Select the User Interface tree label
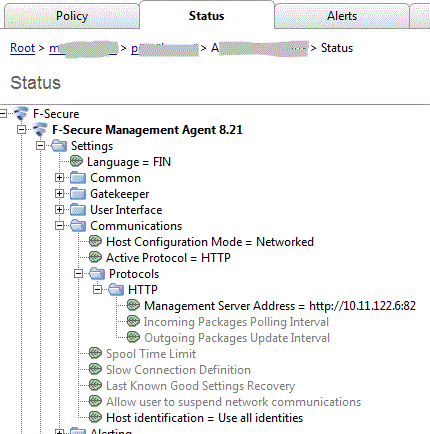The width and height of the screenshot is (430, 434). pyautogui.click(x=126, y=210)
